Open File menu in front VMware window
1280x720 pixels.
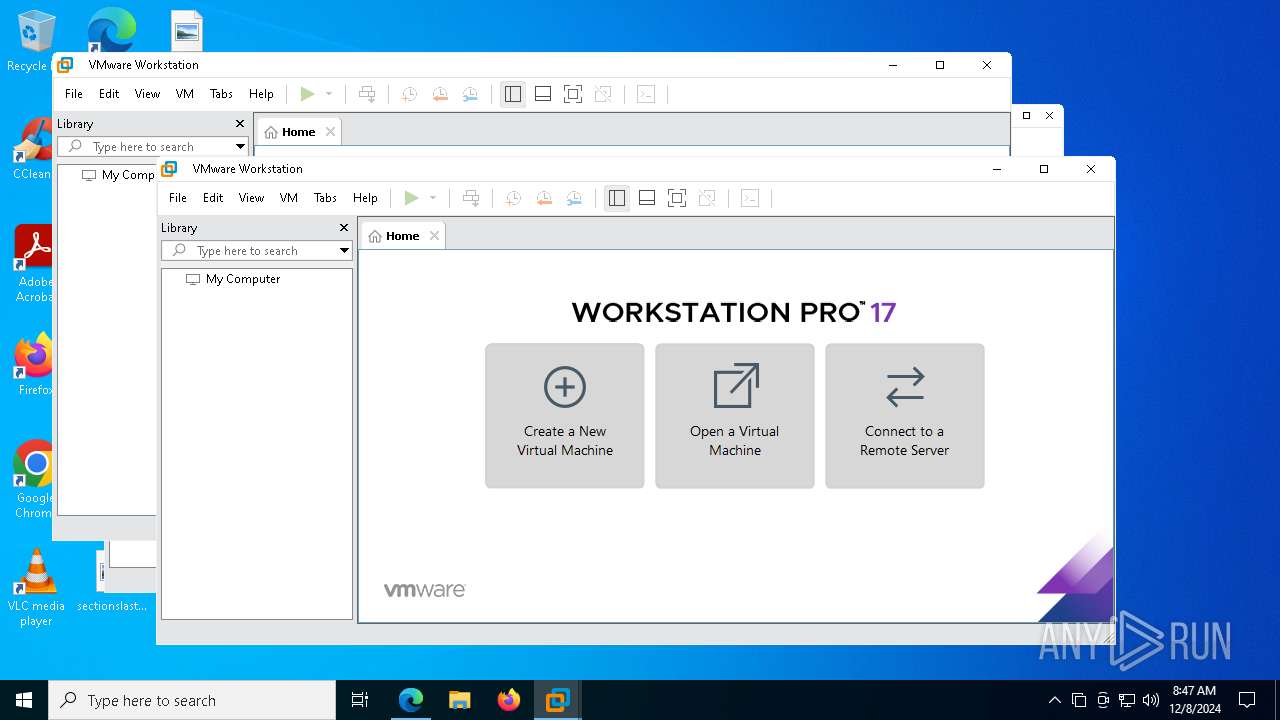(x=178, y=198)
